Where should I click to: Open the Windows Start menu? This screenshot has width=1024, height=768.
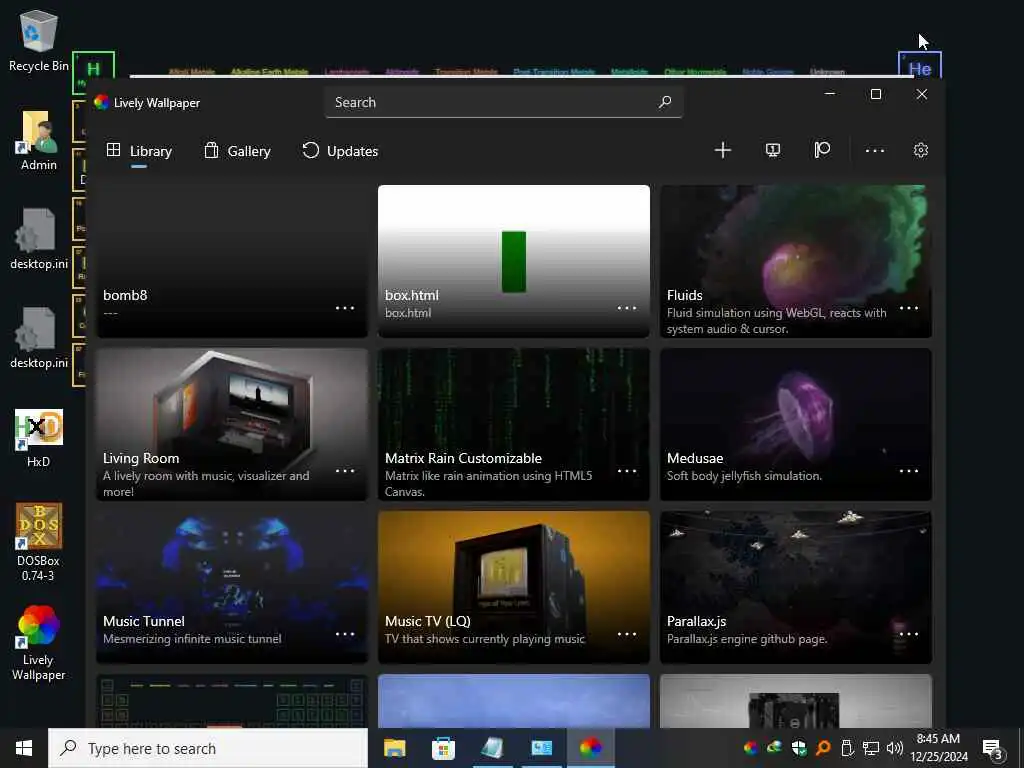[24, 748]
